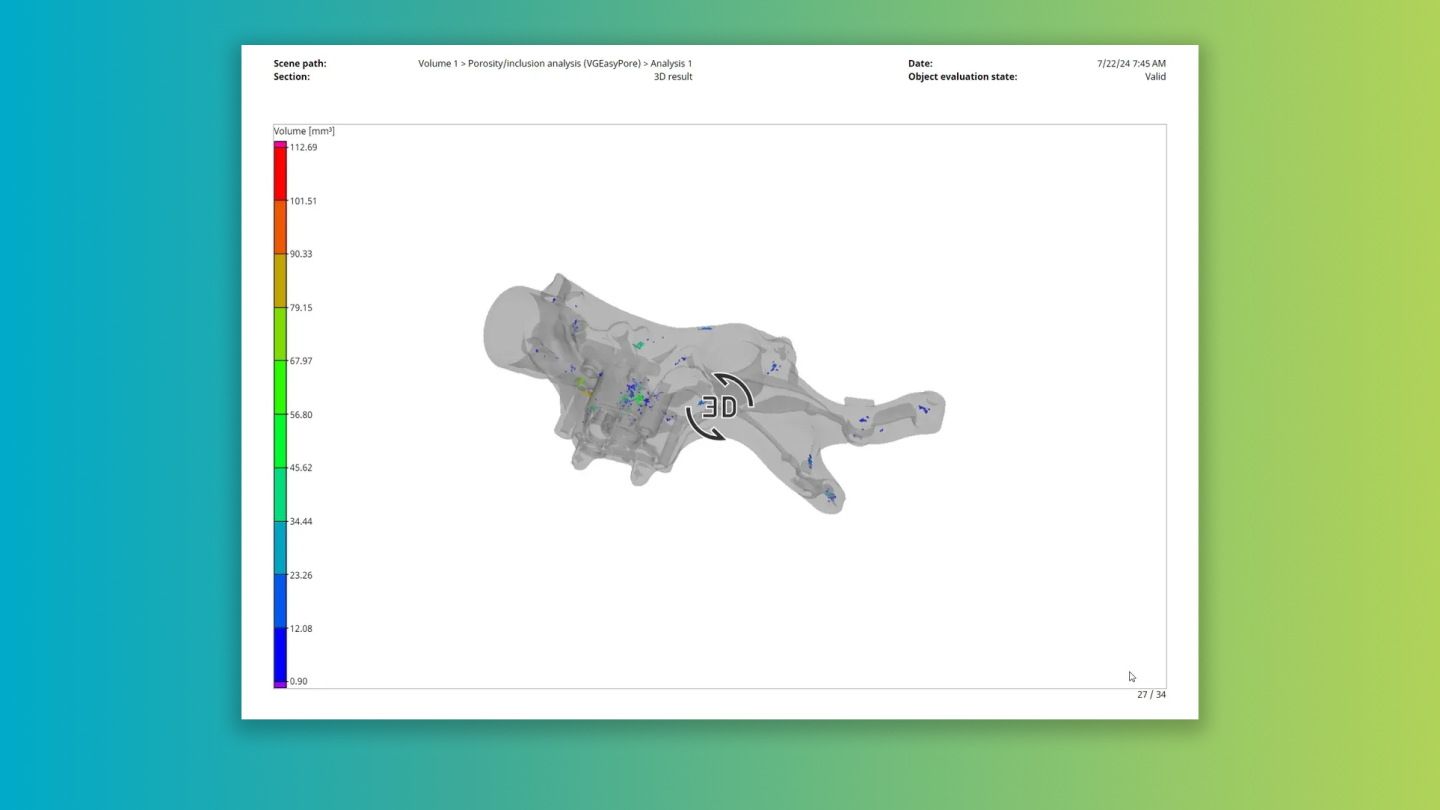Pick the bright green color bar segment
The width and height of the screenshot is (1440, 810).
280,388
